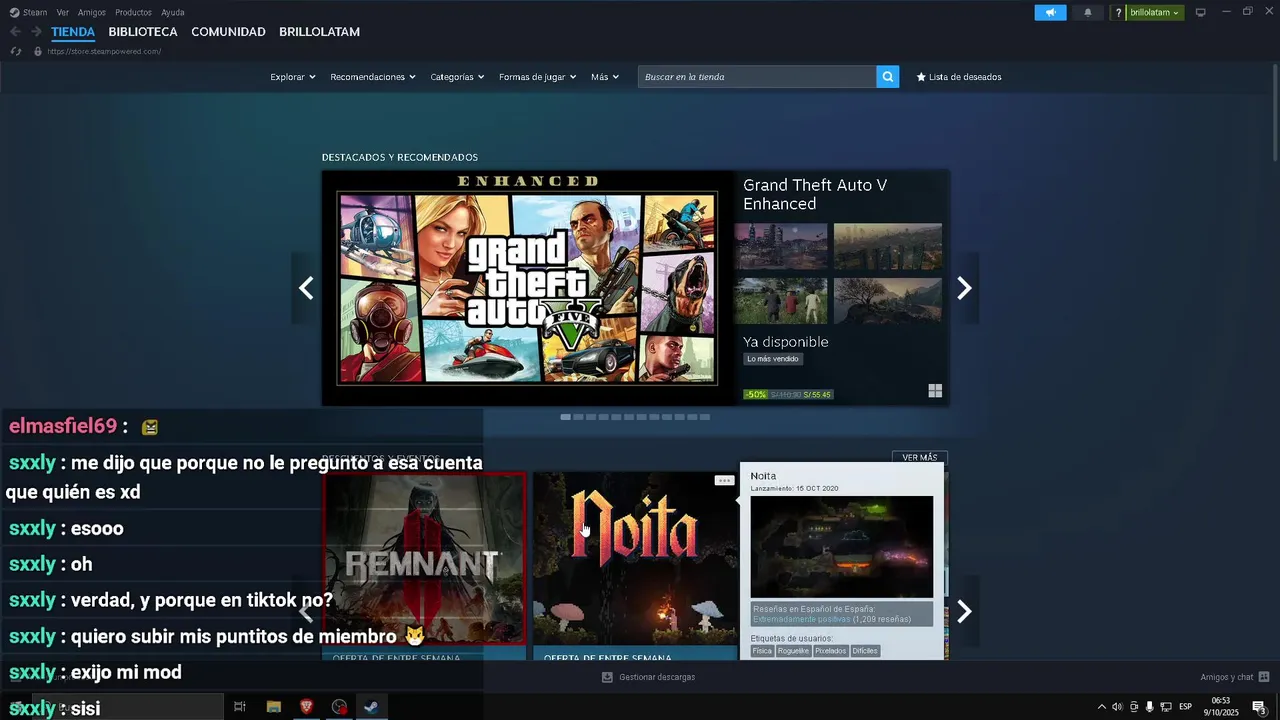This screenshot has height=720, width=1280.
Task: Go back with the left navigation arrow
Action: pos(15,32)
